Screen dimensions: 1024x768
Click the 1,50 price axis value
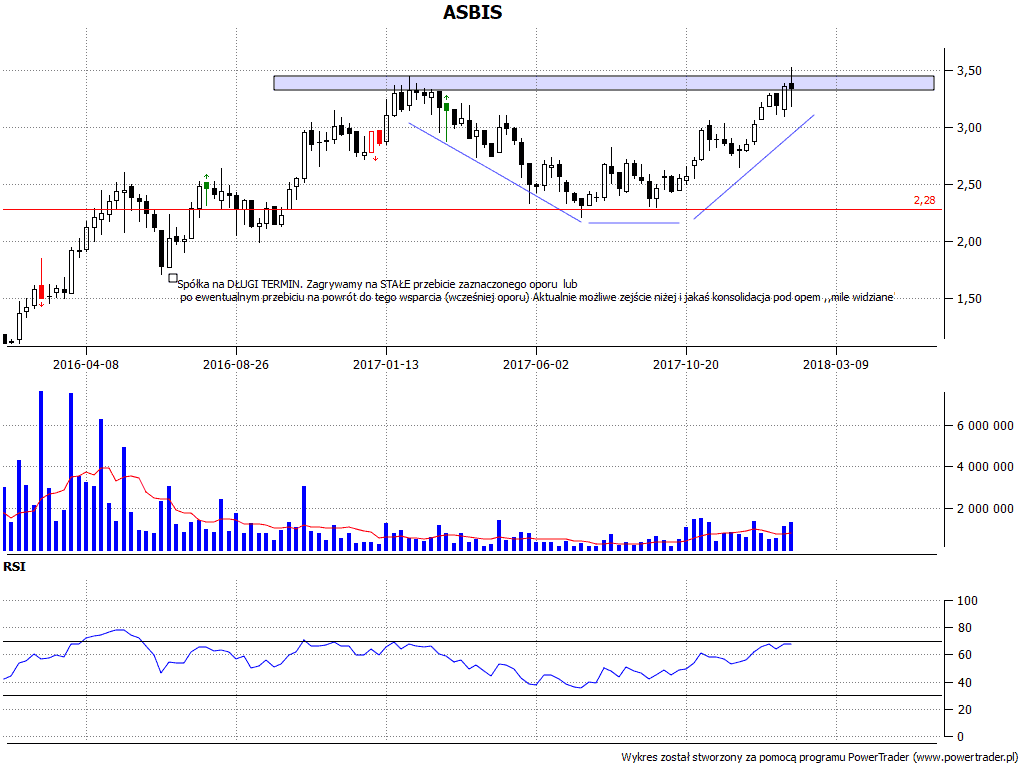pyautogui.click(x=969, y=298)
